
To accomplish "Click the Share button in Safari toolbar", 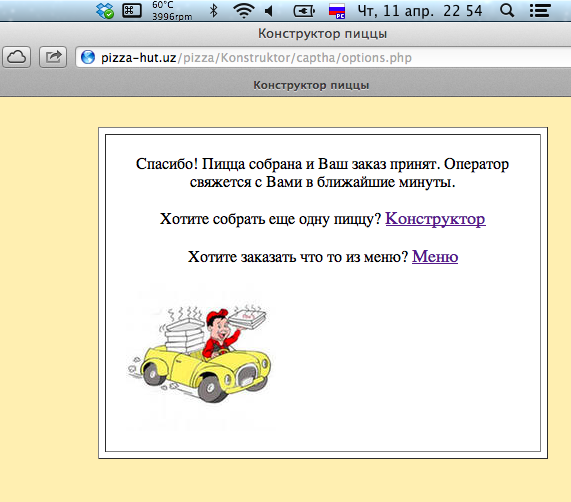I will [x=53, y=57].
